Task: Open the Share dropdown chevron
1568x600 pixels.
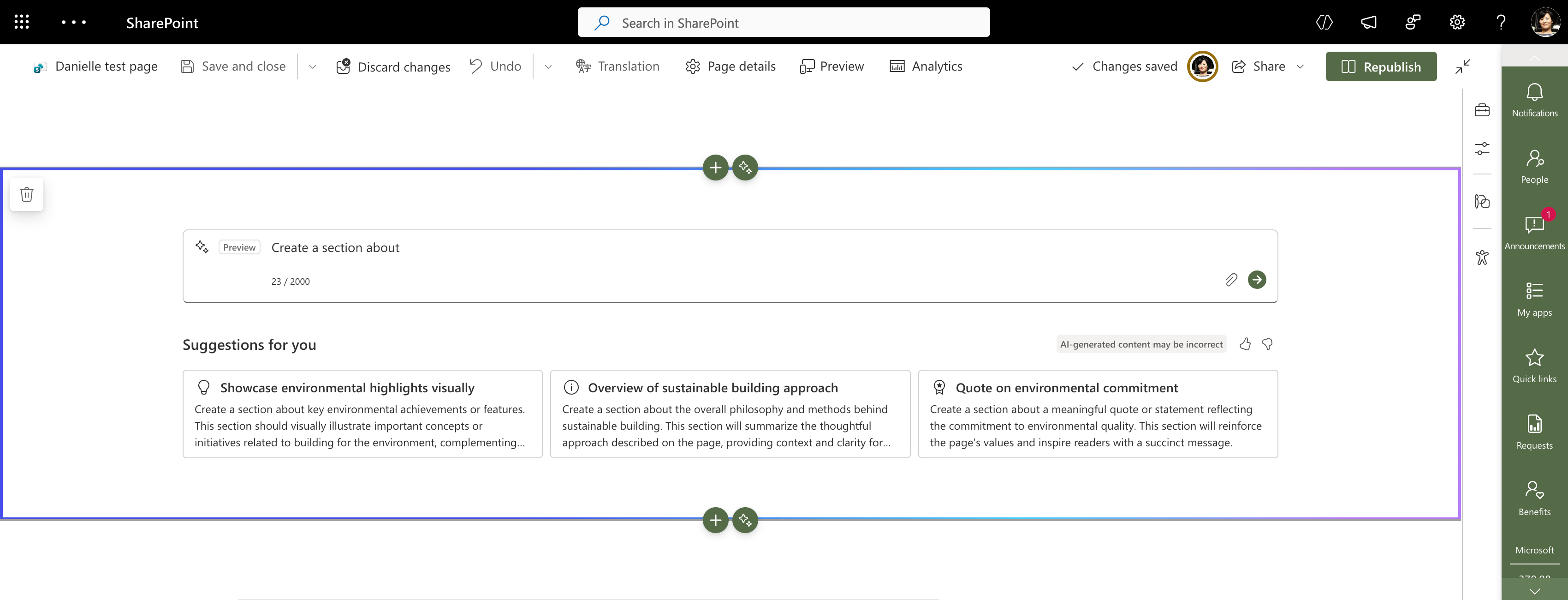Action: 1300,66
